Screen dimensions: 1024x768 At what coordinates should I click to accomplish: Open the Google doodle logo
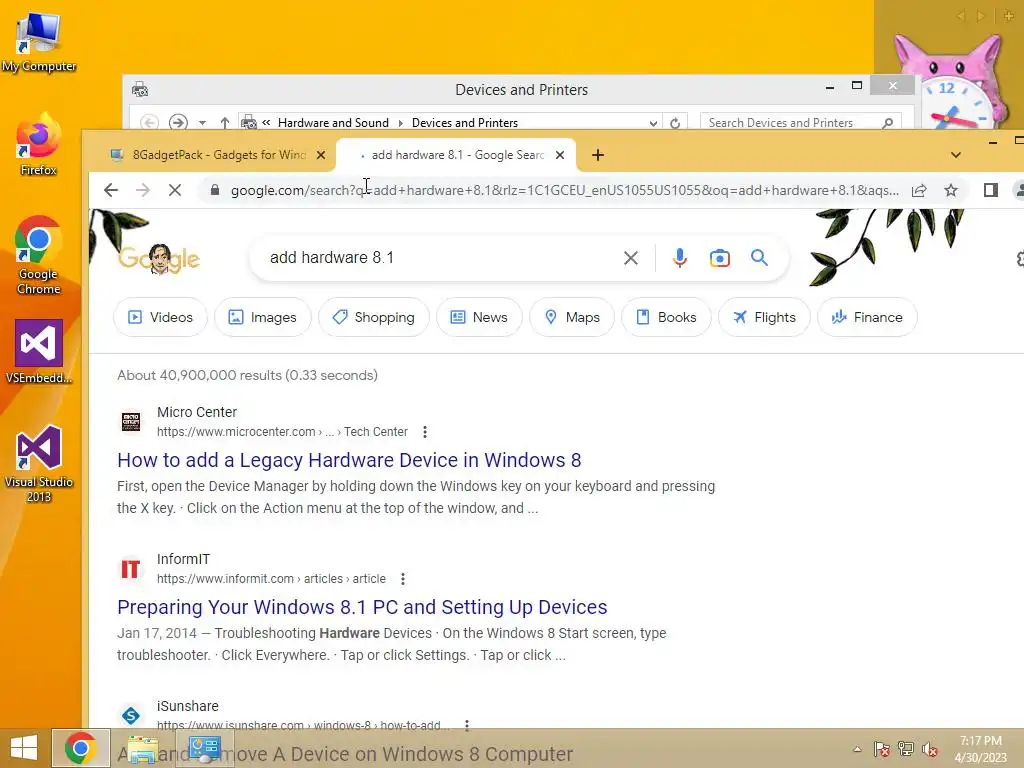click(159, 259)
